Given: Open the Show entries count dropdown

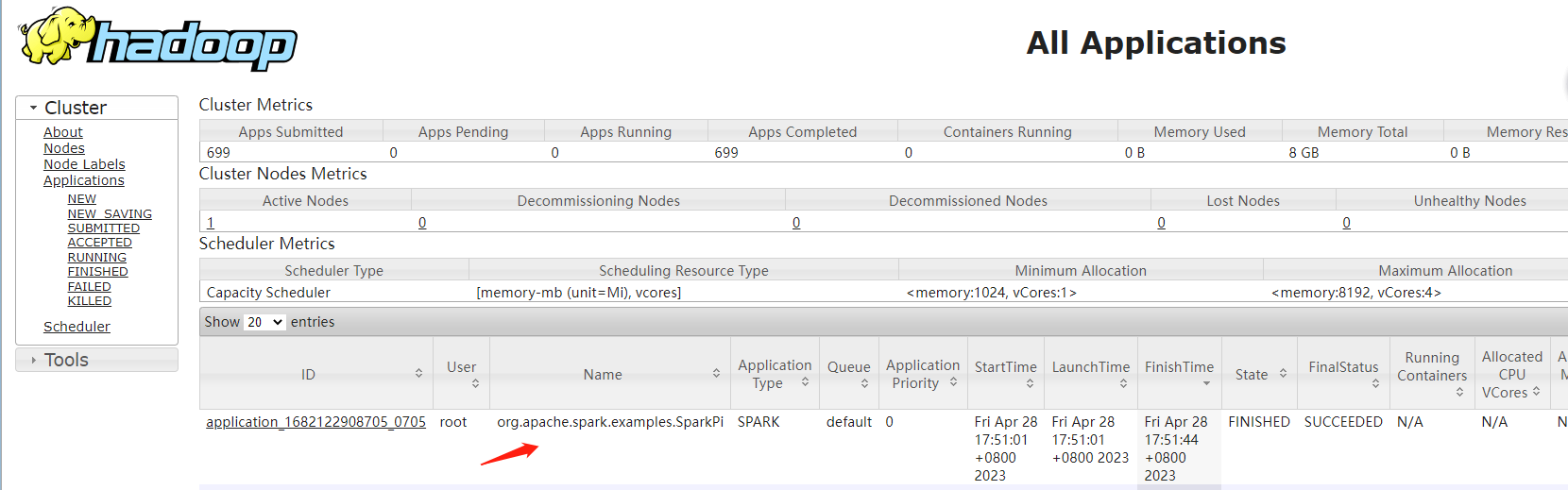Looking at the screenshot, I should click(264, 322).
